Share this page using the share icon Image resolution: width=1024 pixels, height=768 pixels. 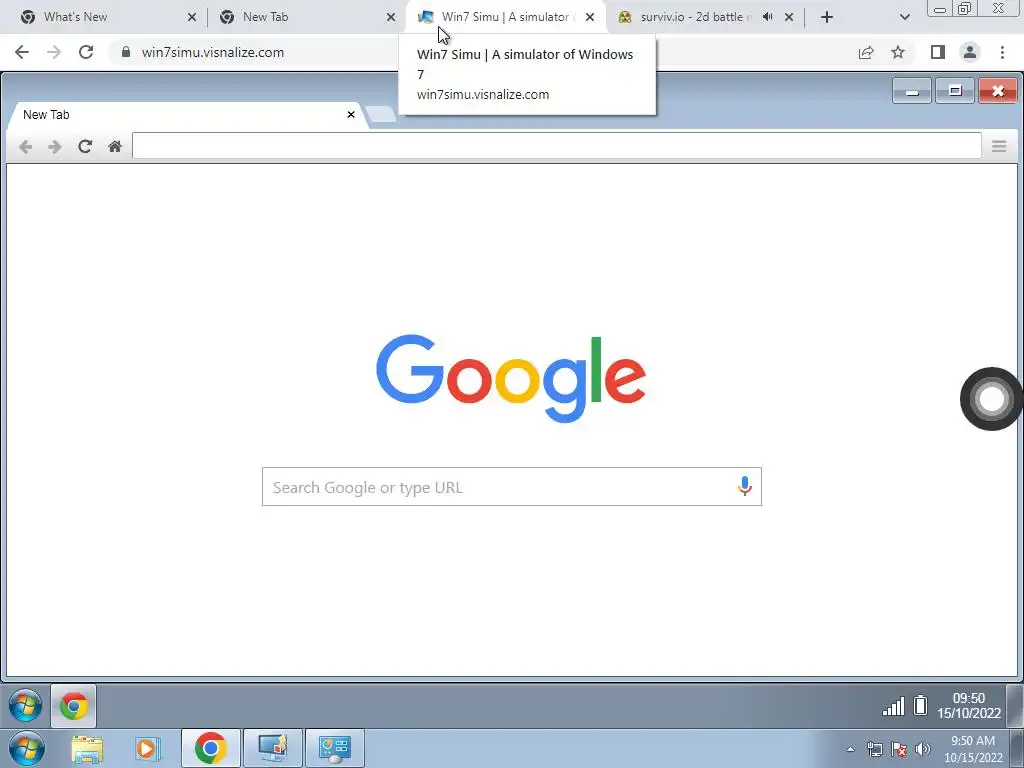point(866,52)
